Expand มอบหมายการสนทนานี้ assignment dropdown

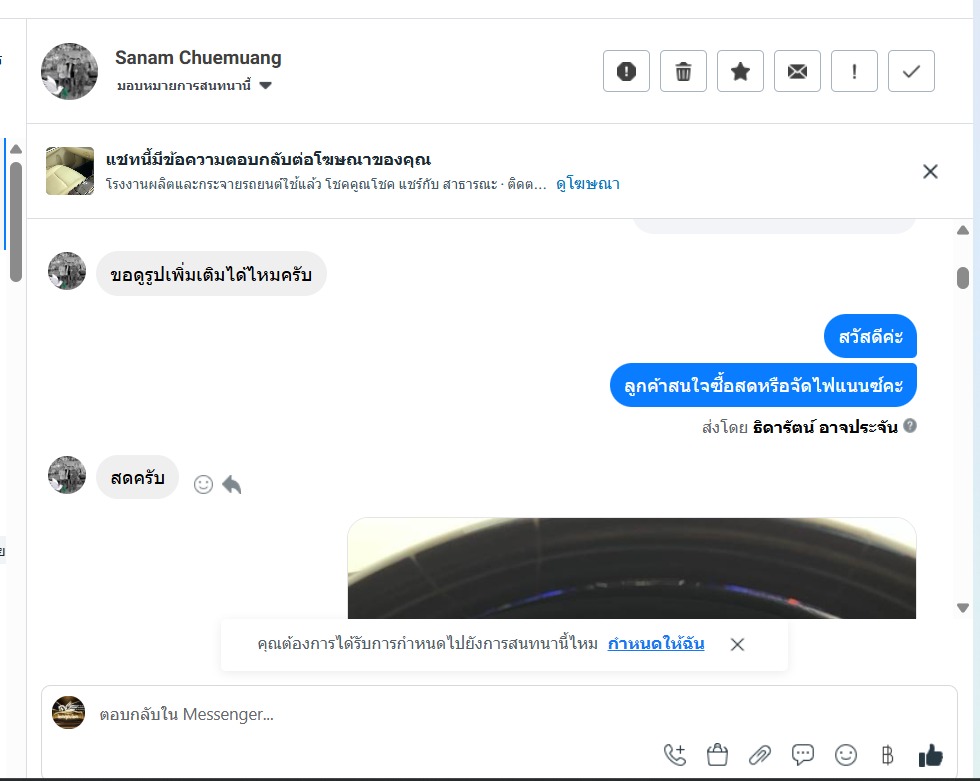[x=194, y=86]
